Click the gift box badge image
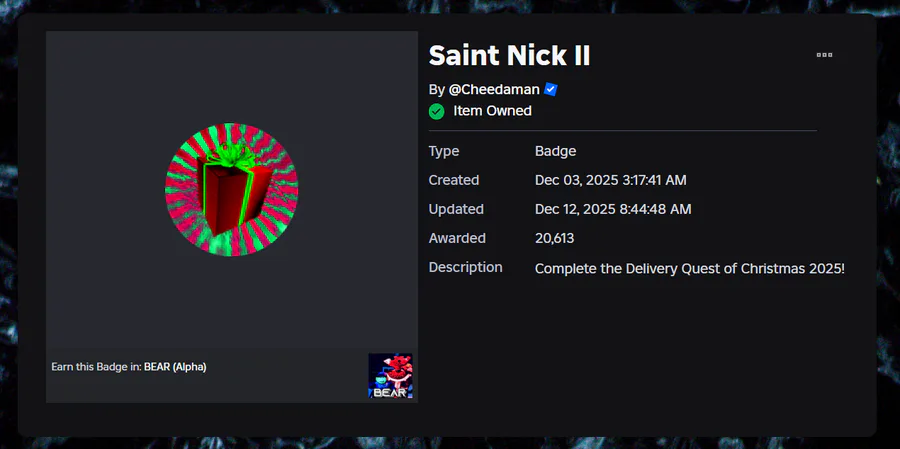The image size is (900, 449). pyautogui.click(x=231, y=189)
